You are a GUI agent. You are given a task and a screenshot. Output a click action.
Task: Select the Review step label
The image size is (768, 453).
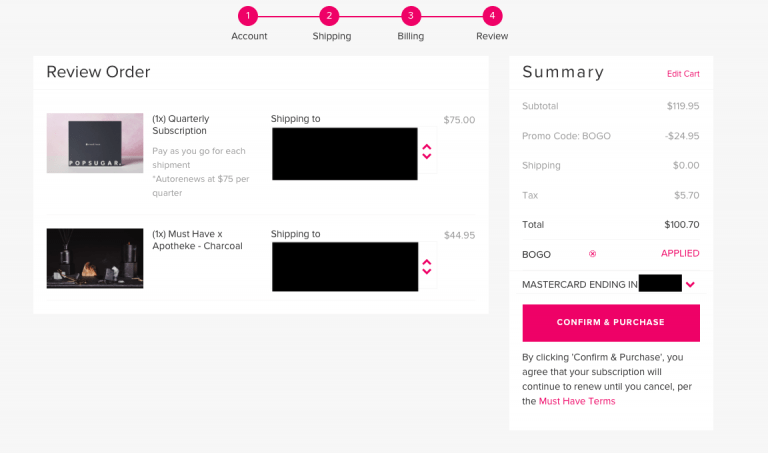(x=492, y=36)
